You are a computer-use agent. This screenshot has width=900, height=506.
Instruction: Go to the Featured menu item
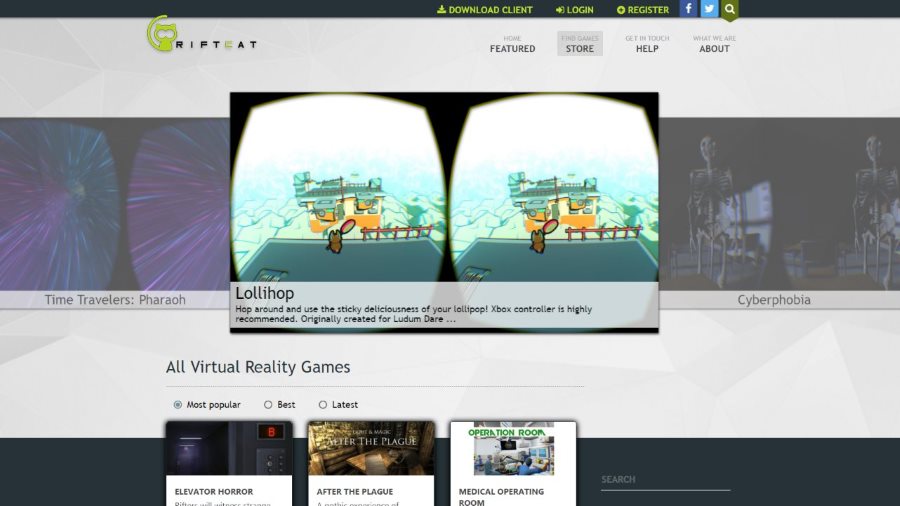[x=513, y=44]
